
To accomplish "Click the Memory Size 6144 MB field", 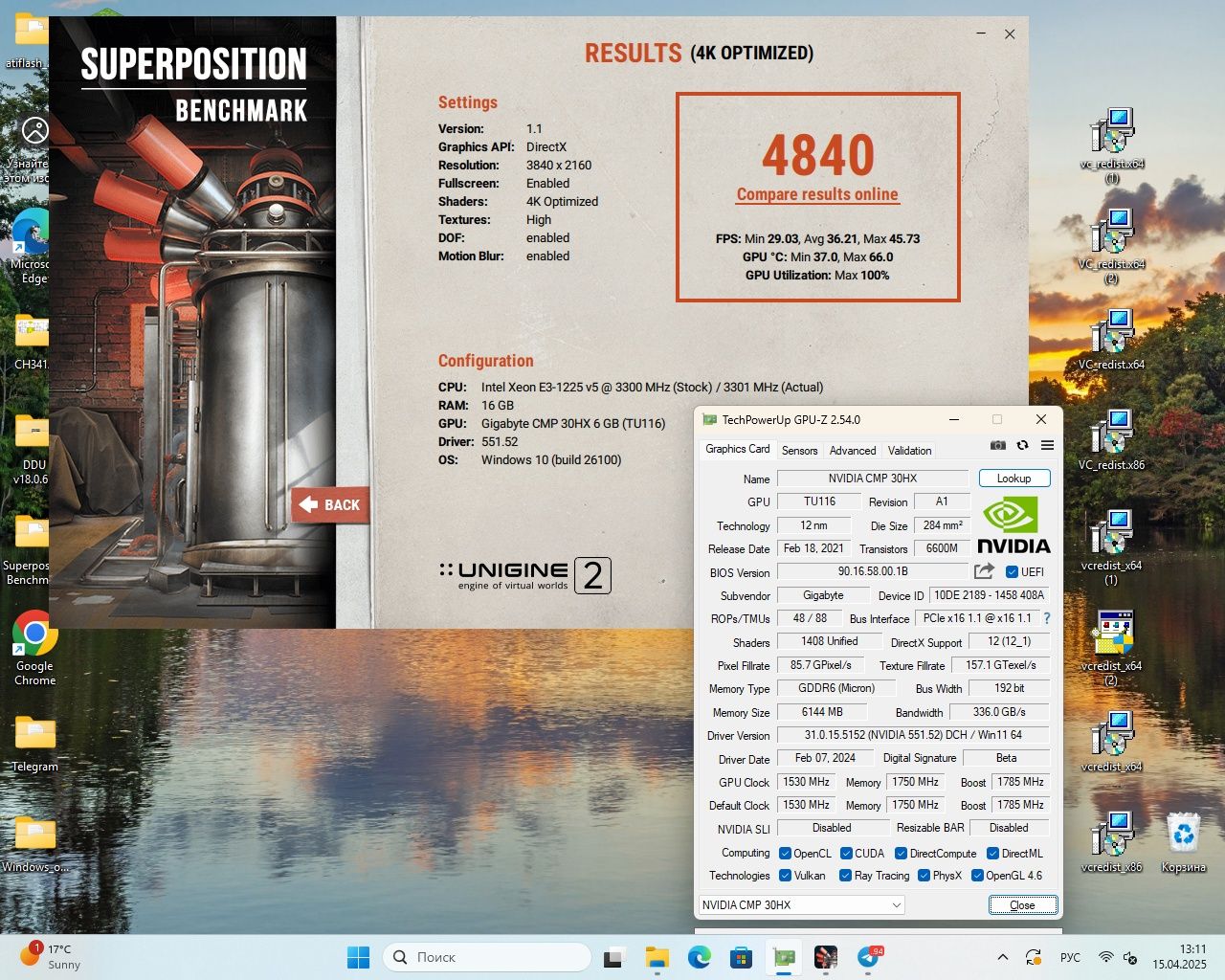I will (822, 712).
